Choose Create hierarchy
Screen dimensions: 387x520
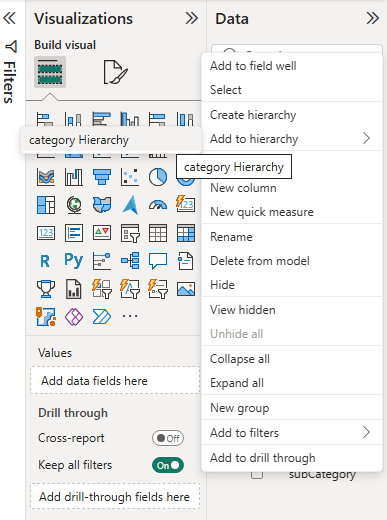292,115
